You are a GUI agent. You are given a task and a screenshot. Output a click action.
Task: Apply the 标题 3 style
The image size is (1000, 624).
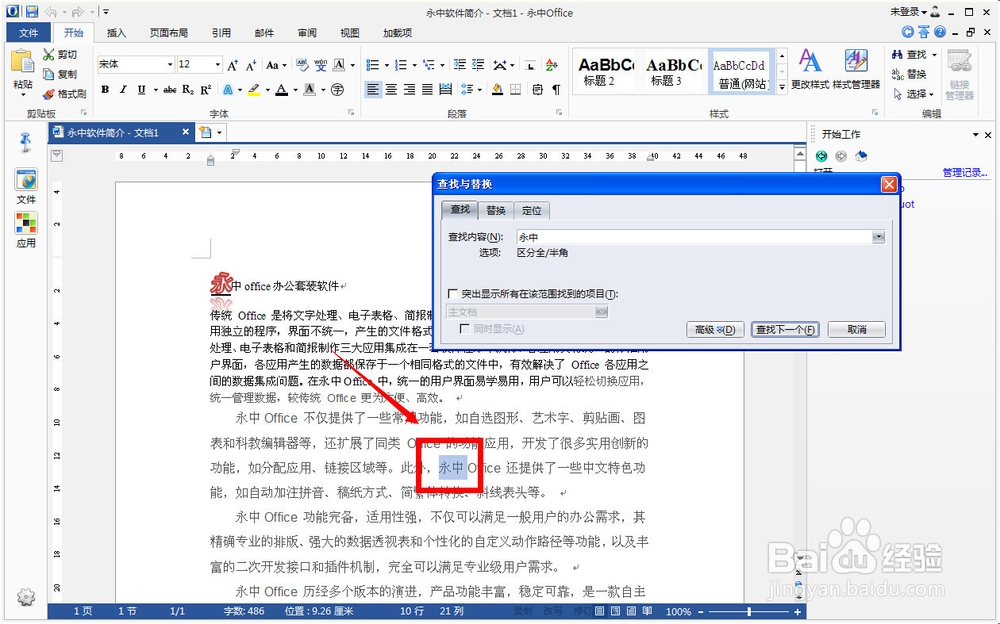click(673, 71)
